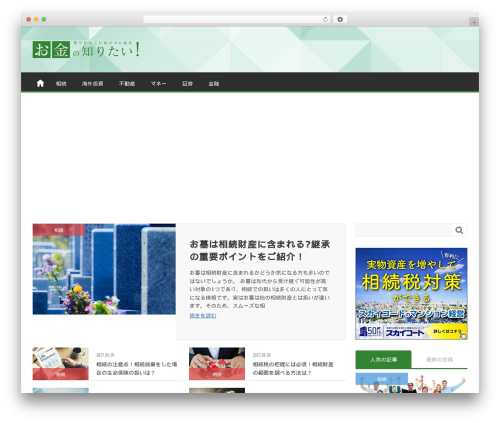Click the search magnifier icon
Image resolution: width=500 pixels, height=423 pixels.
pos(459,230)
